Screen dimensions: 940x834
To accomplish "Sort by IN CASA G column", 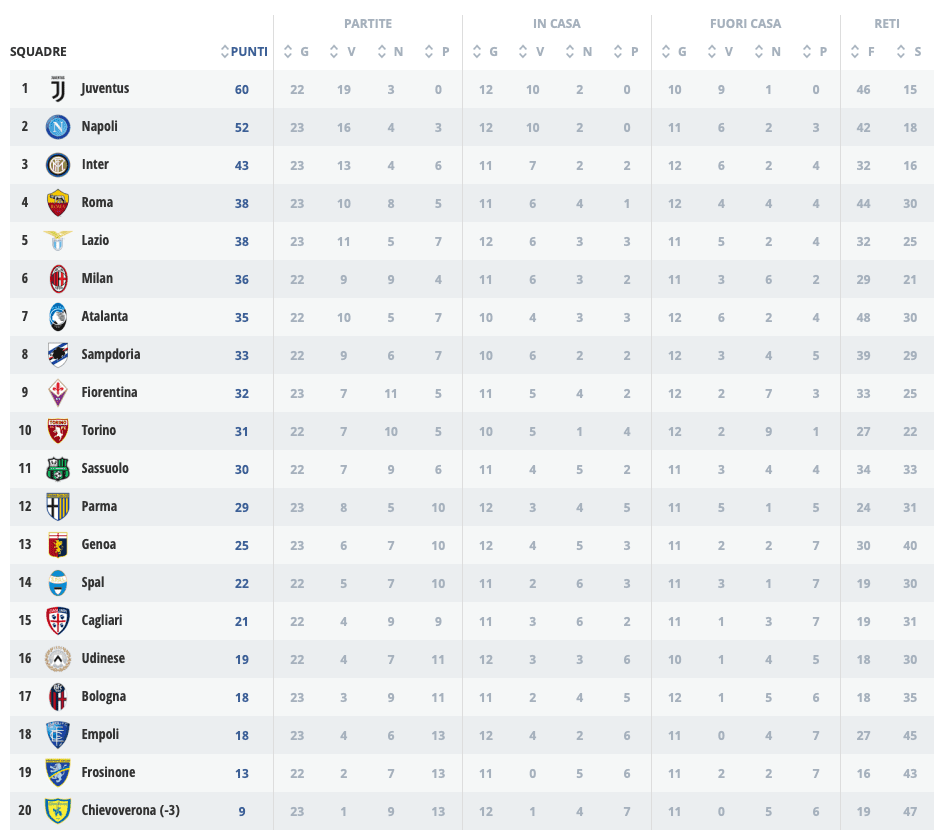I will [x=485, y=52].
